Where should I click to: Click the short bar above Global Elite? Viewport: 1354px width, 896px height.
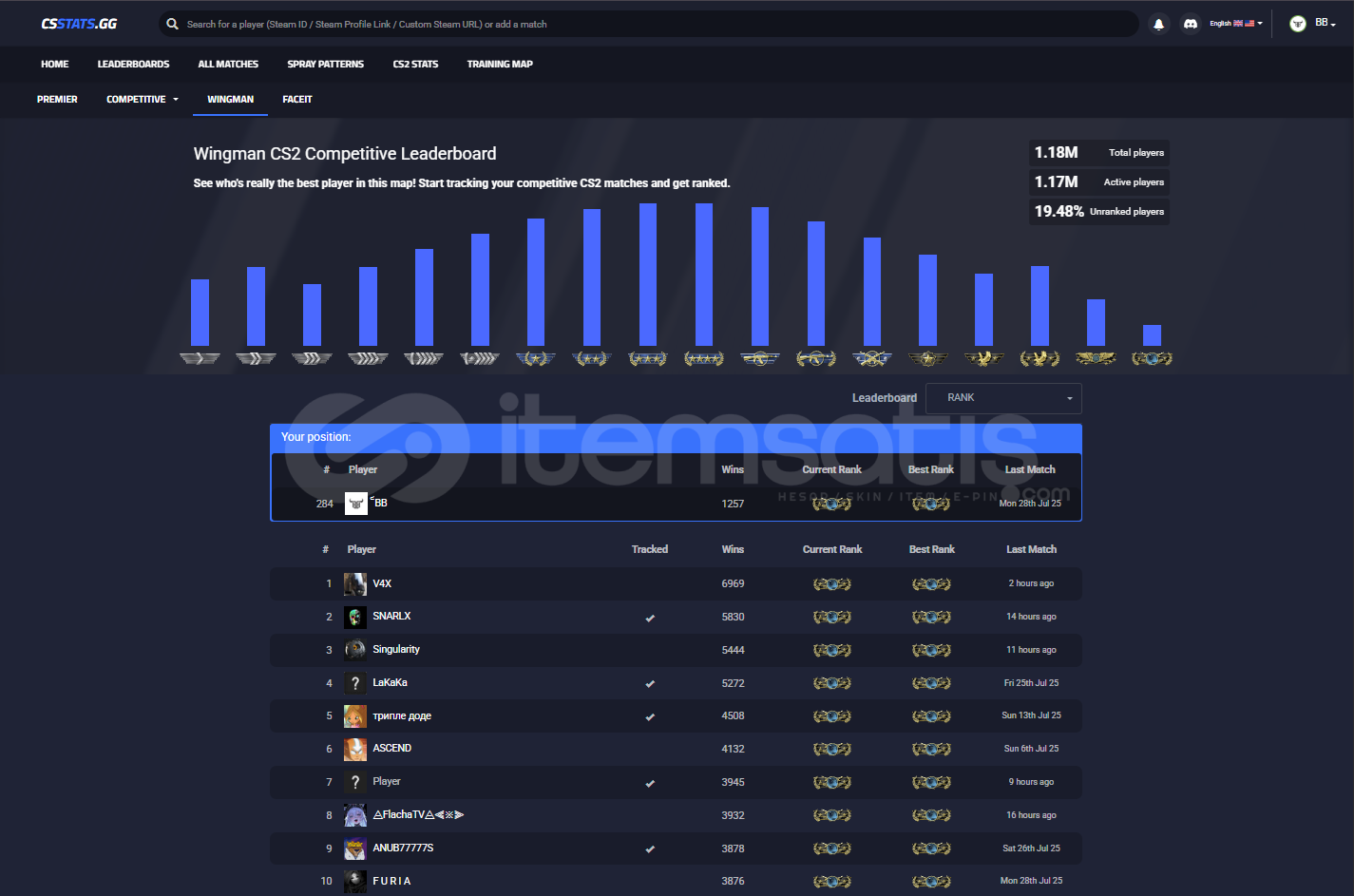click(1152, 335)
